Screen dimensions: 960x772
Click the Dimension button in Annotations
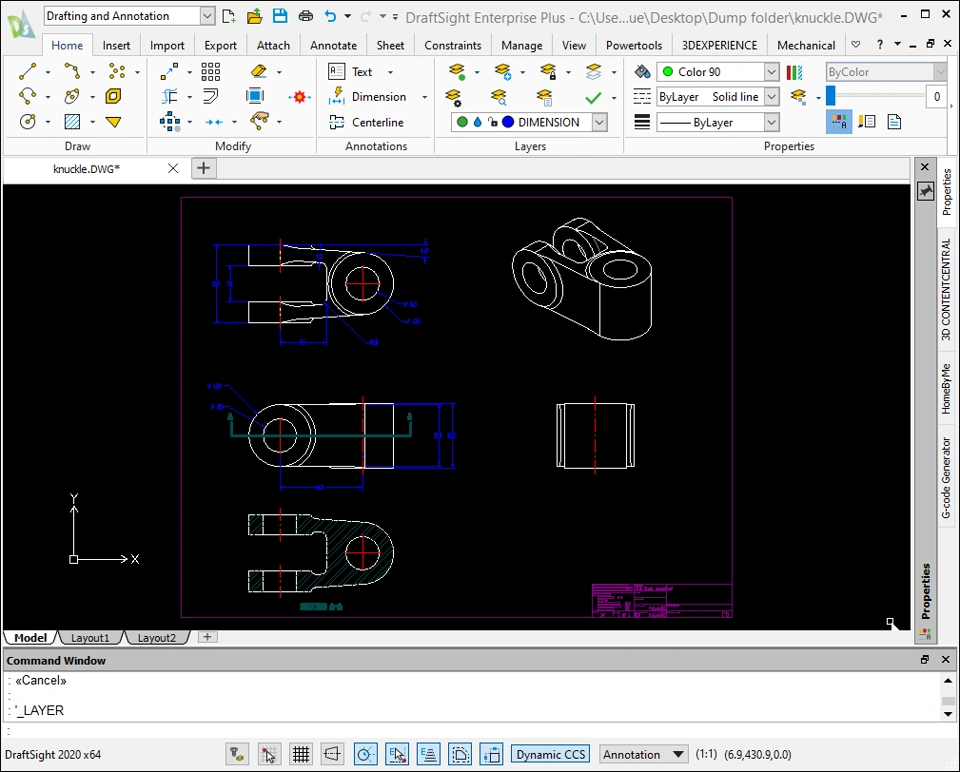tap(378, 97)
